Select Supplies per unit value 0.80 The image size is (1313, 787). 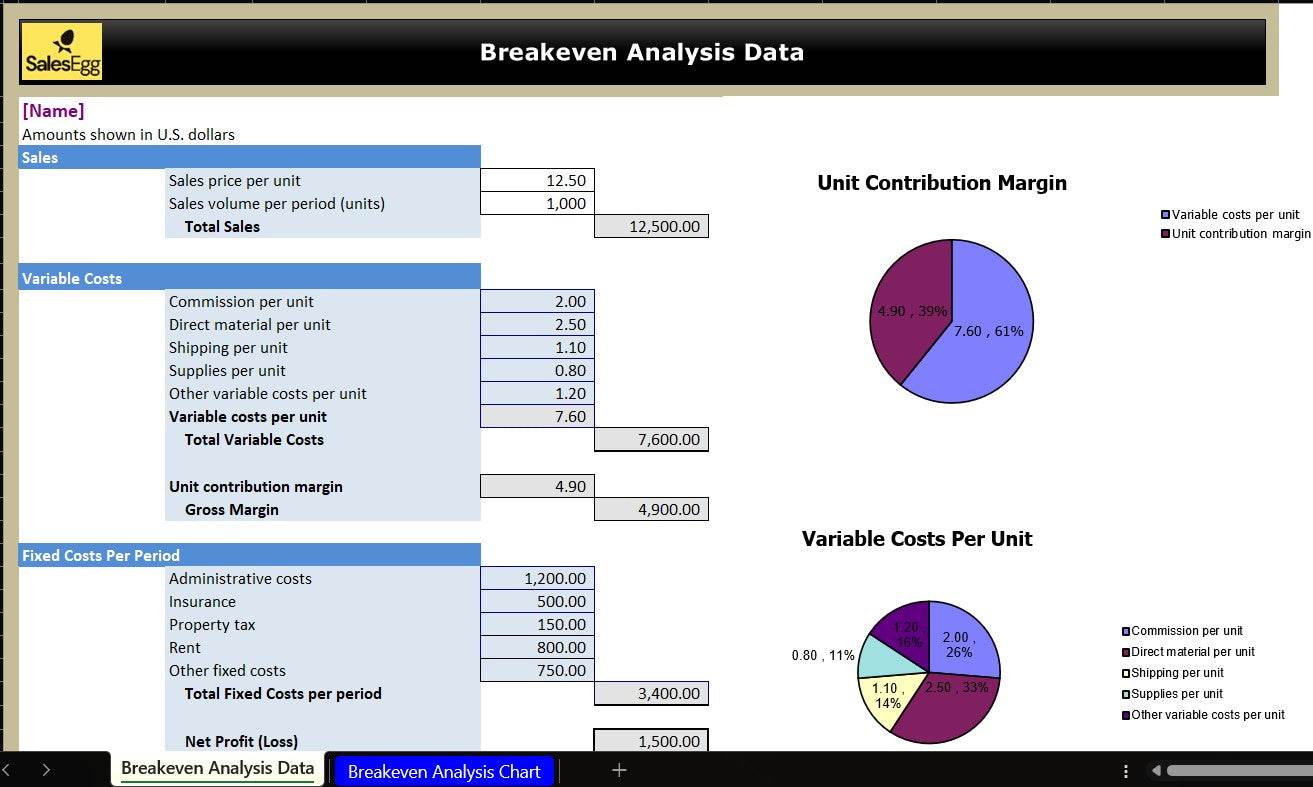[x=537, y=370]
